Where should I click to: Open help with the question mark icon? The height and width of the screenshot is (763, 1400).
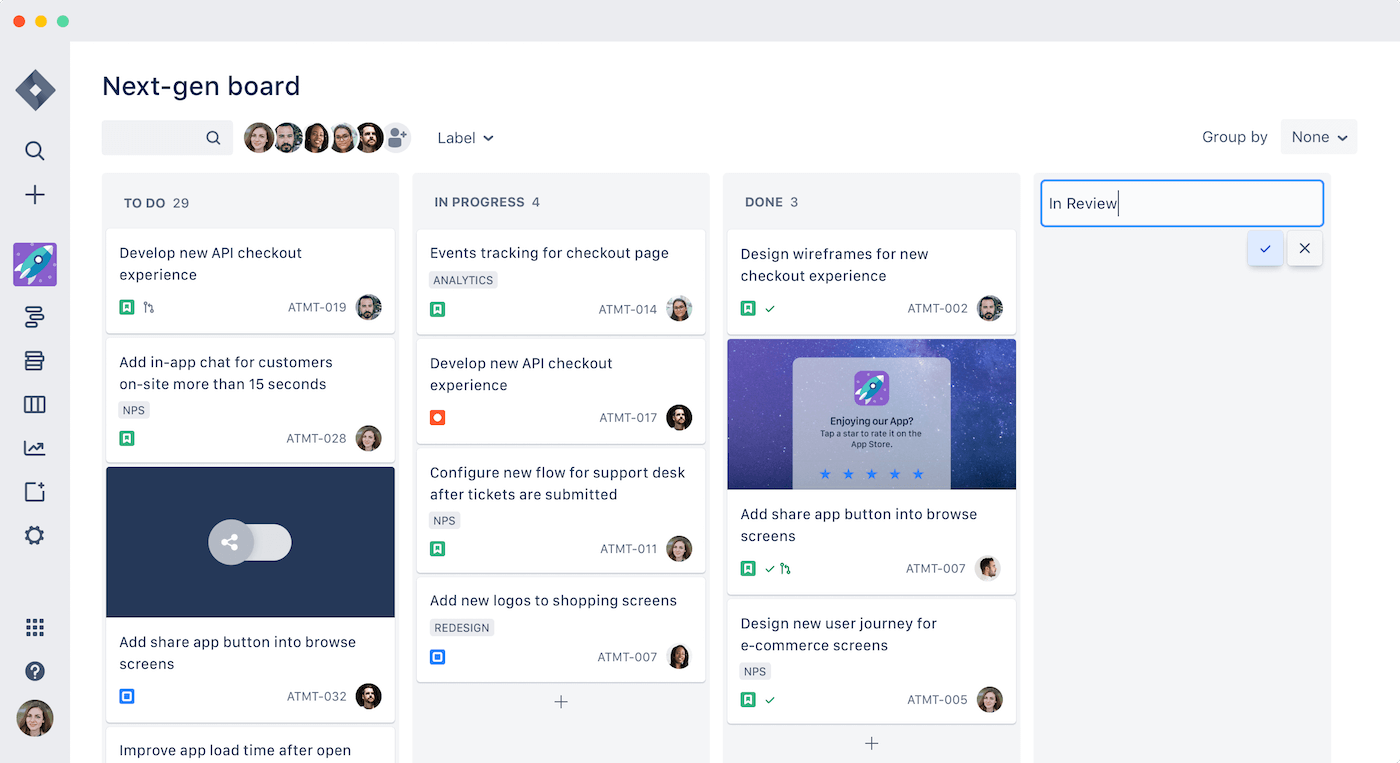(x=34, y=671)
